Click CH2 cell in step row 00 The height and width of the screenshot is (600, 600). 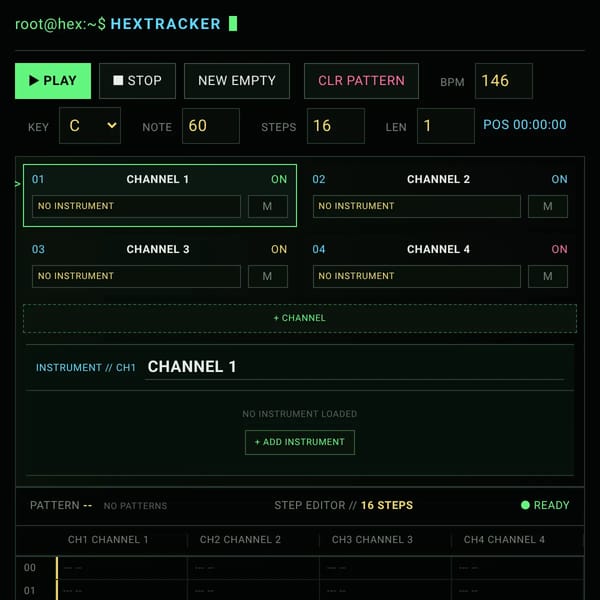pyautogui.click(x=253, y=568)
